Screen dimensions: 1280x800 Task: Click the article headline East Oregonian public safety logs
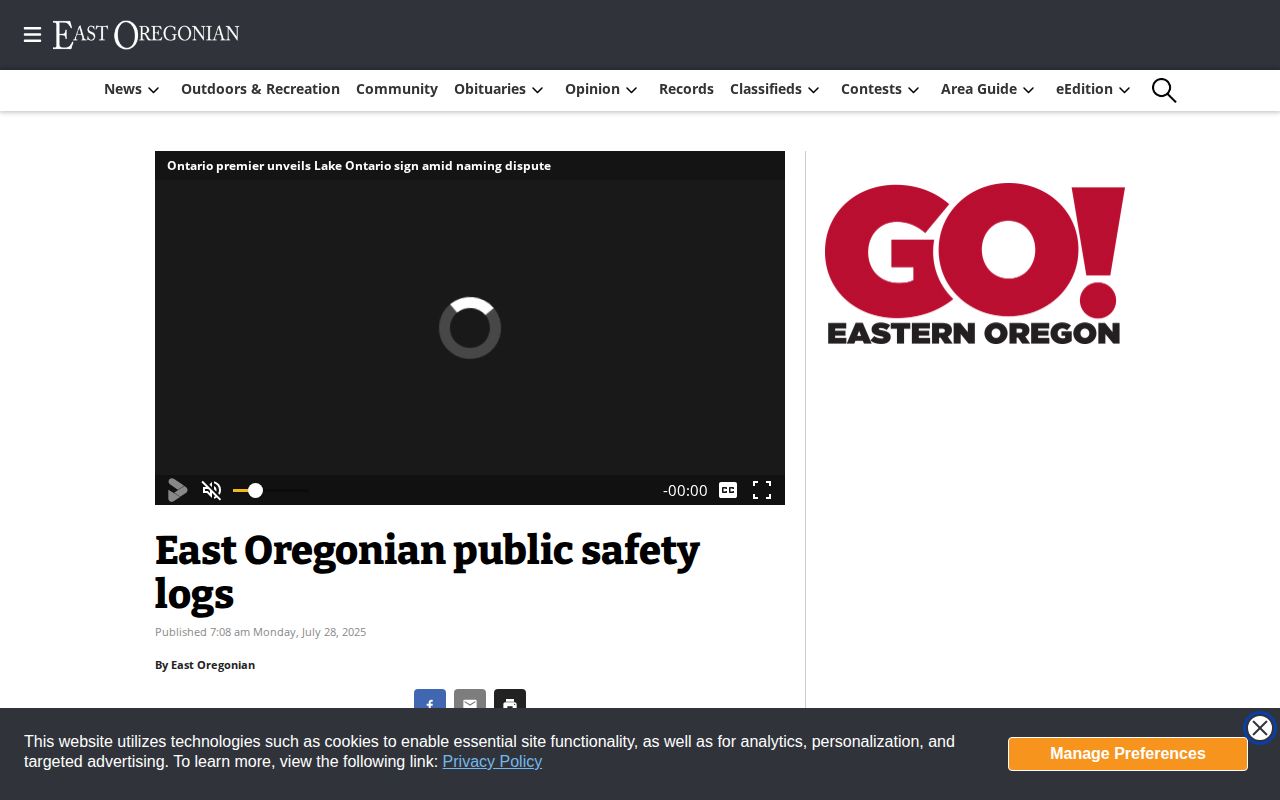[x=427, y=571]
